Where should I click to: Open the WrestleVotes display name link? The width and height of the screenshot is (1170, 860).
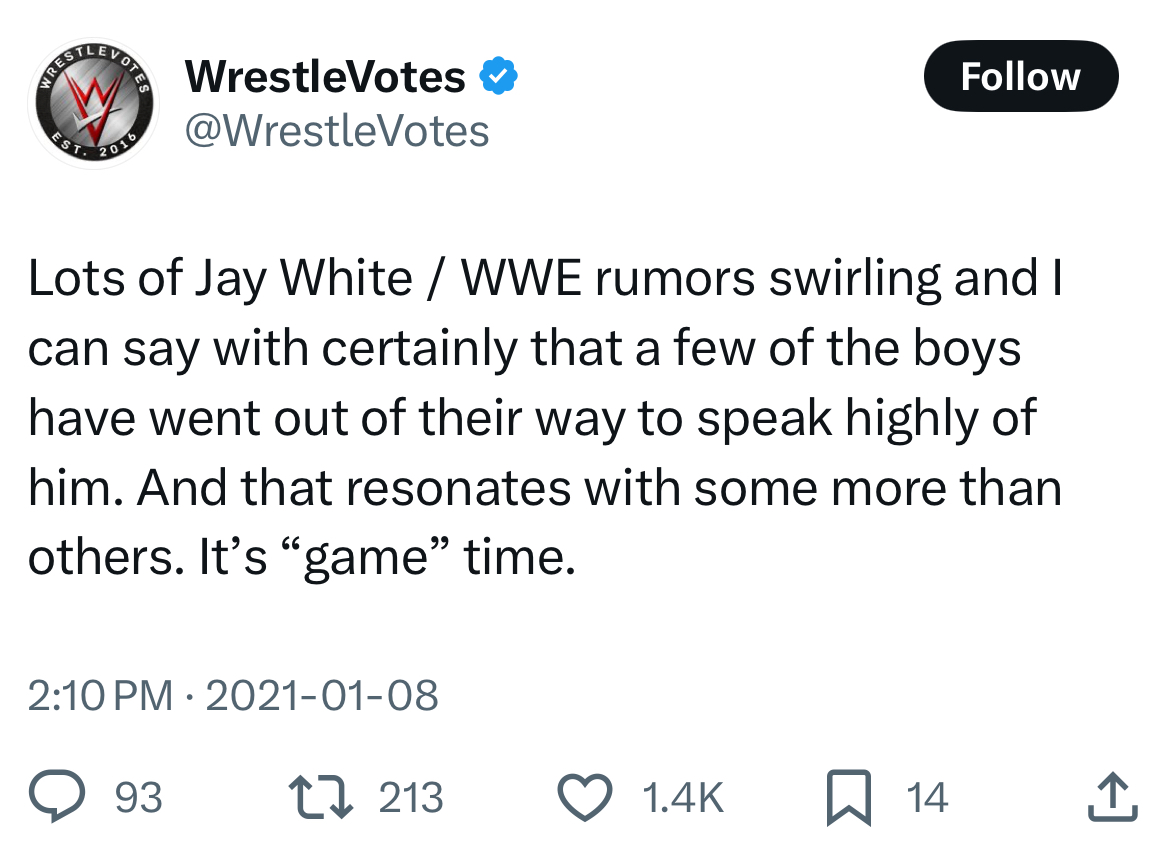[326, 76]
